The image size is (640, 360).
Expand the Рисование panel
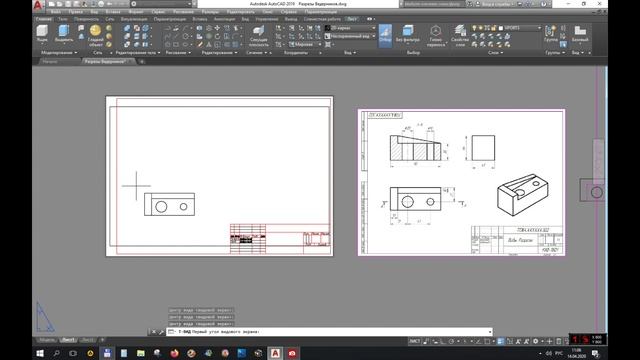click(x=178, y=53)
